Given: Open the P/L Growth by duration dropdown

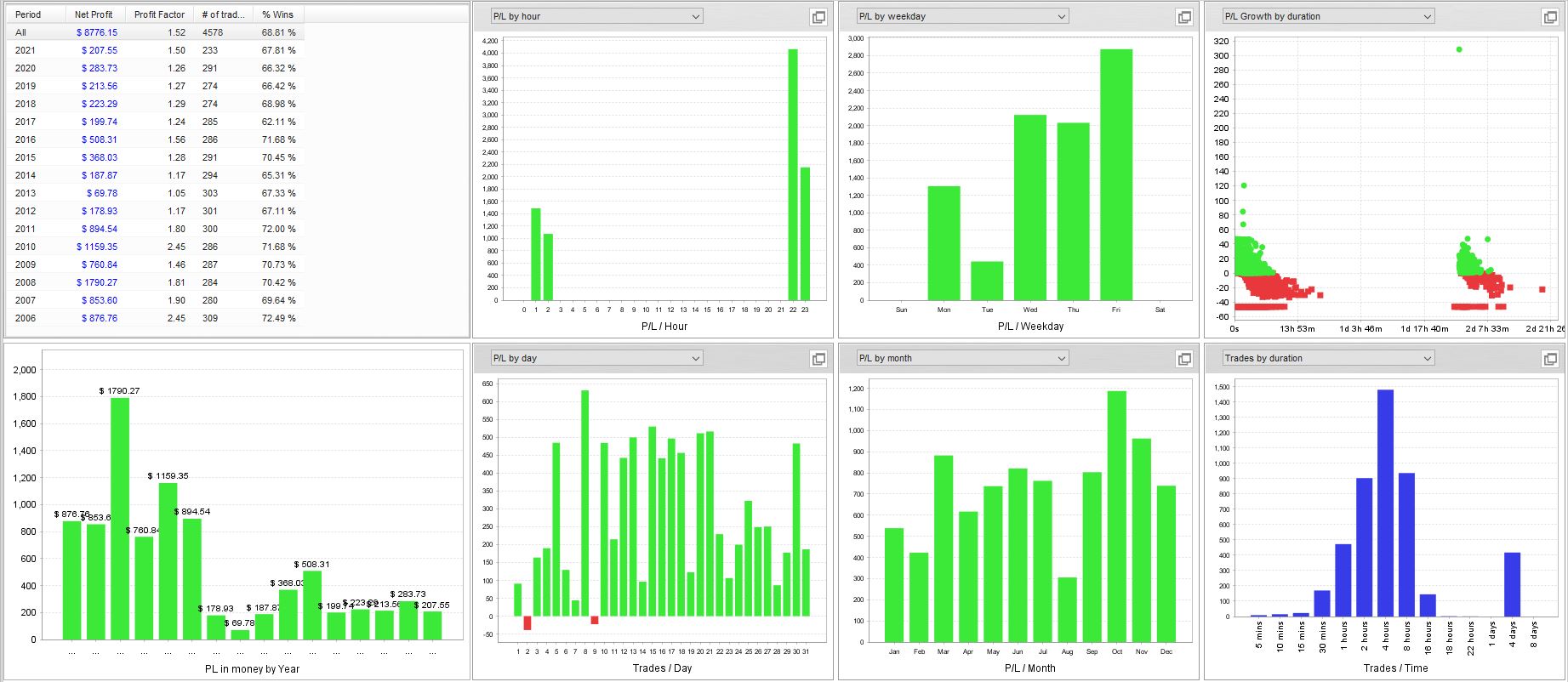Looking at the screenshot, I should coord(1328,16).
